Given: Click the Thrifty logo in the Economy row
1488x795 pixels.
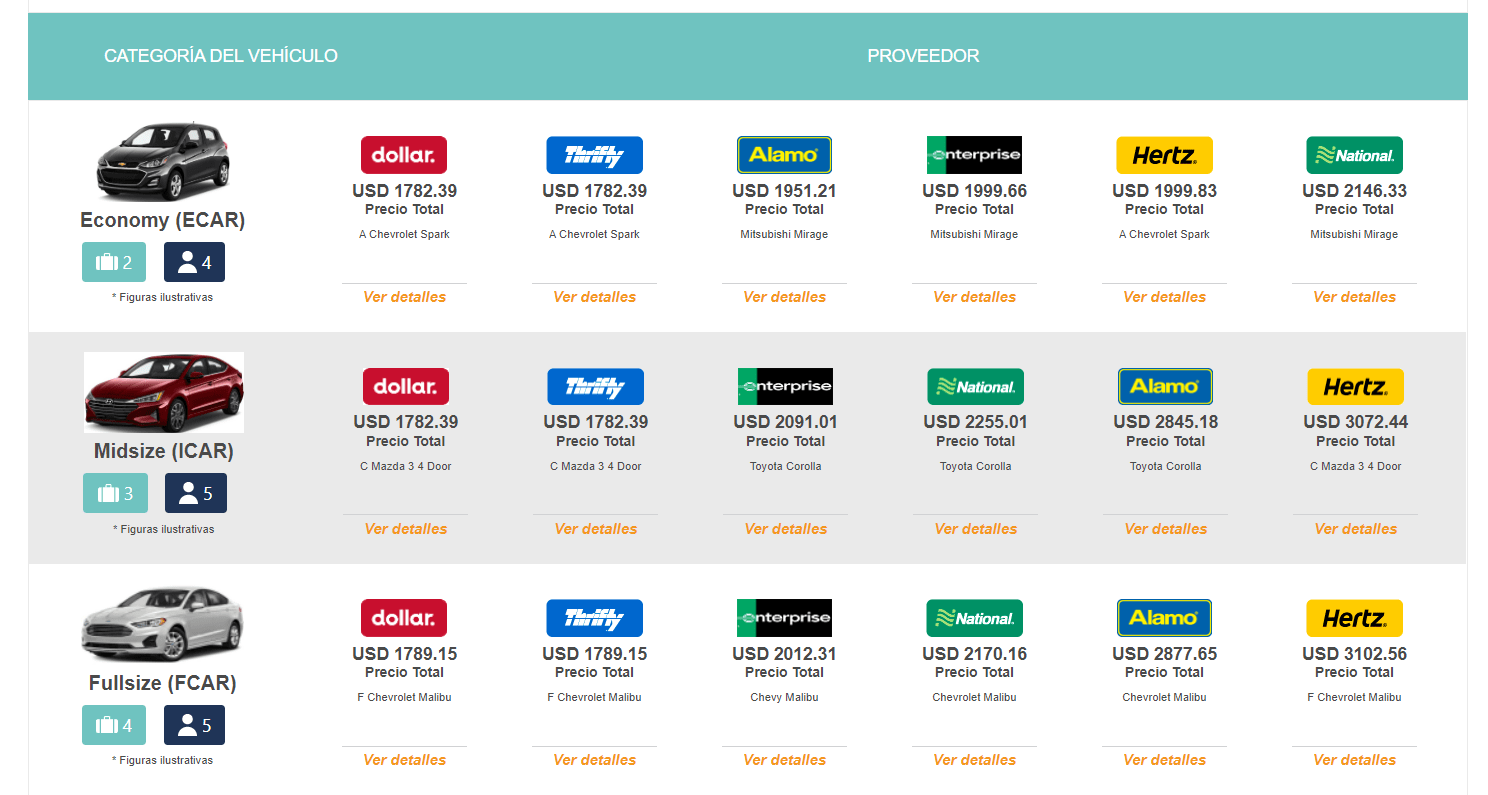Looking at the screenshot, I should point(594,155).
